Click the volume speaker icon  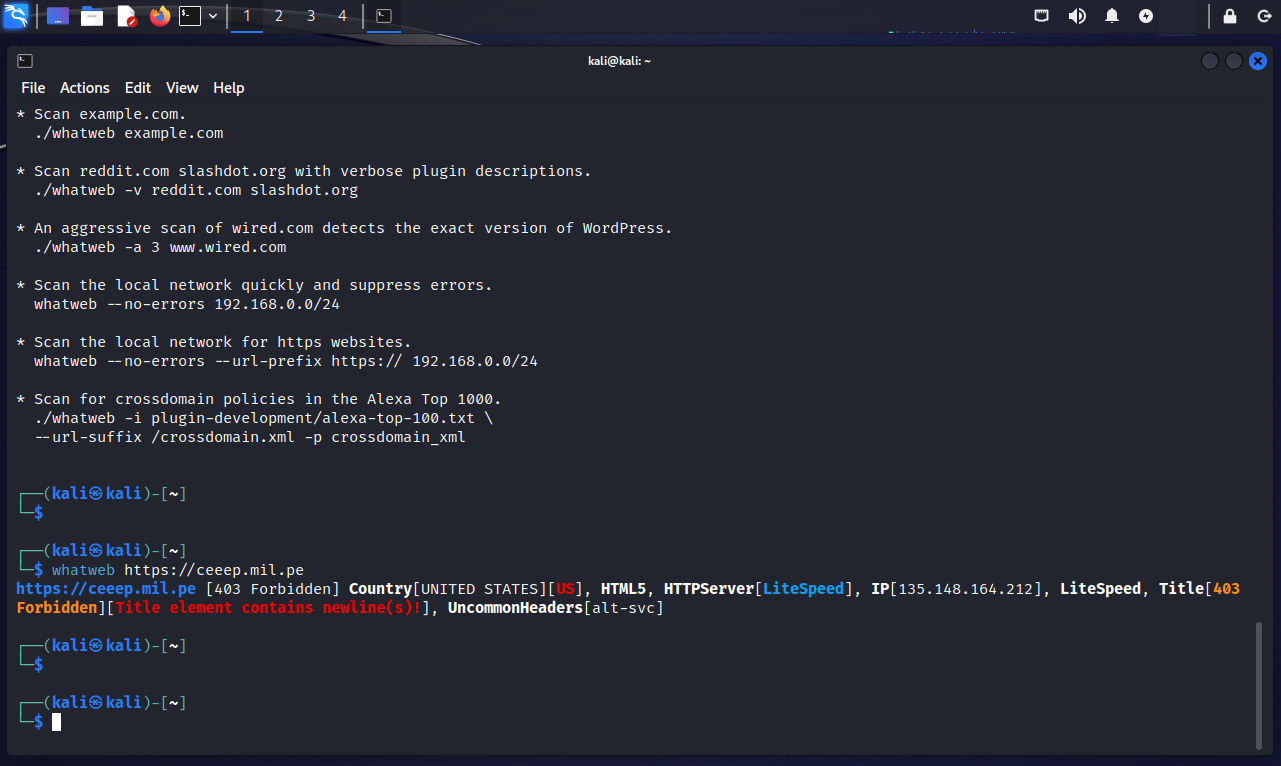pyautogui.click(x=1077, y=16)
